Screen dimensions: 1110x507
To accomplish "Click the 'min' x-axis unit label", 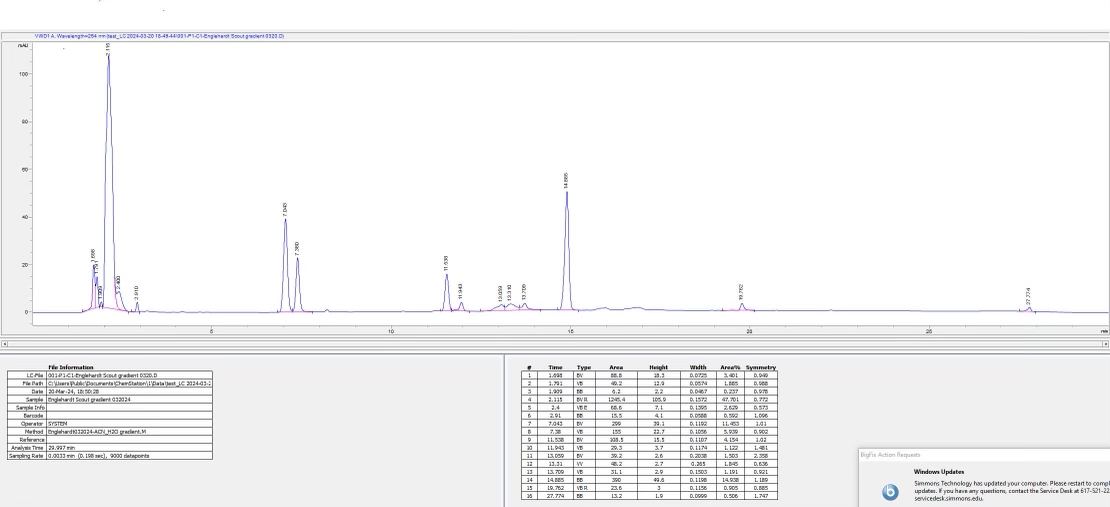I will pyautogui.click(x=1104, y=331).
